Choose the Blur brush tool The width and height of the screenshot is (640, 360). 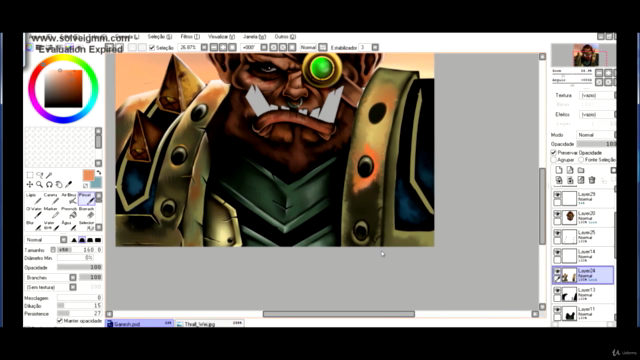tap(33, 226)
